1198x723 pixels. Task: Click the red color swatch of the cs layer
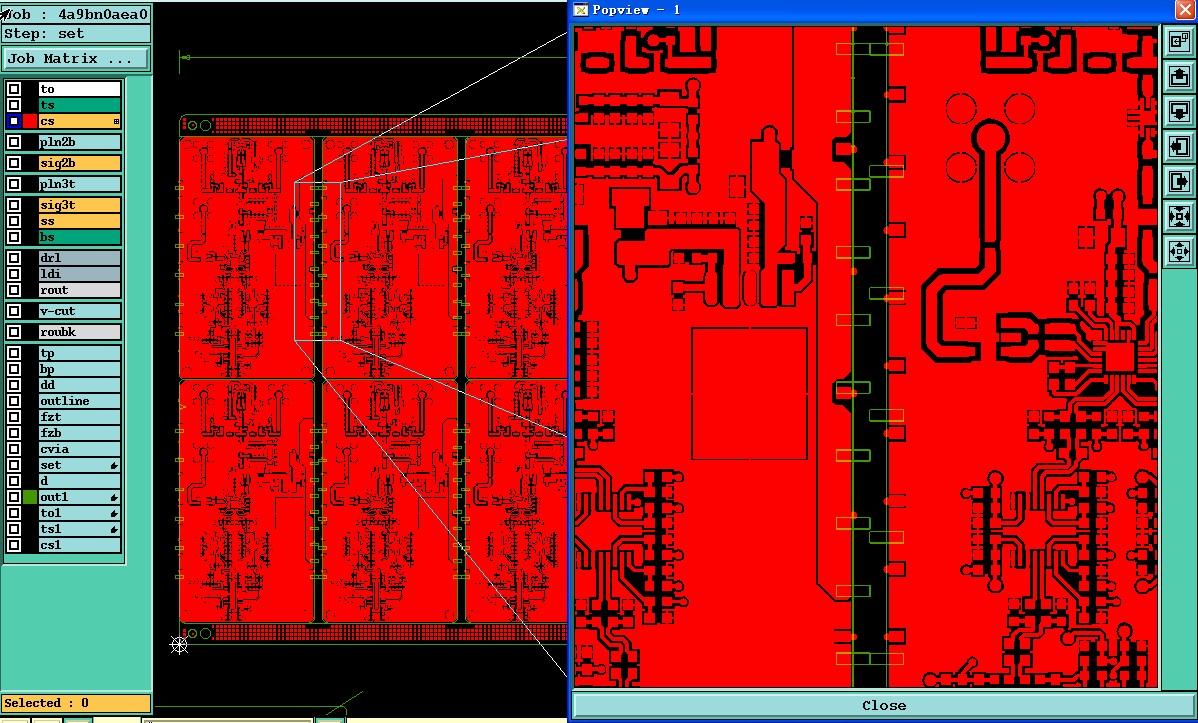pos(30,122)
